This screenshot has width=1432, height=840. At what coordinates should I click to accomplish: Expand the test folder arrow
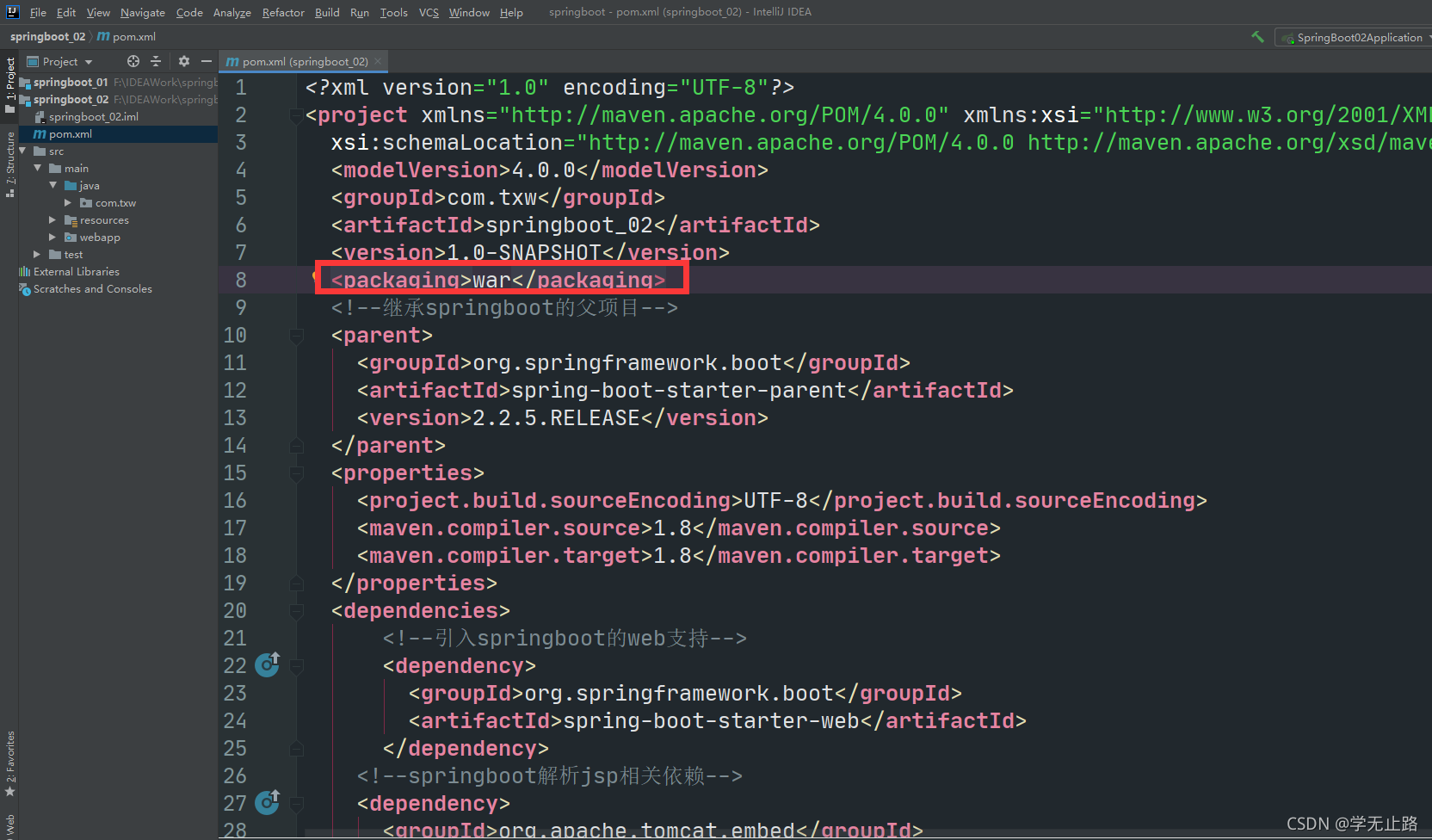point(37,254)
